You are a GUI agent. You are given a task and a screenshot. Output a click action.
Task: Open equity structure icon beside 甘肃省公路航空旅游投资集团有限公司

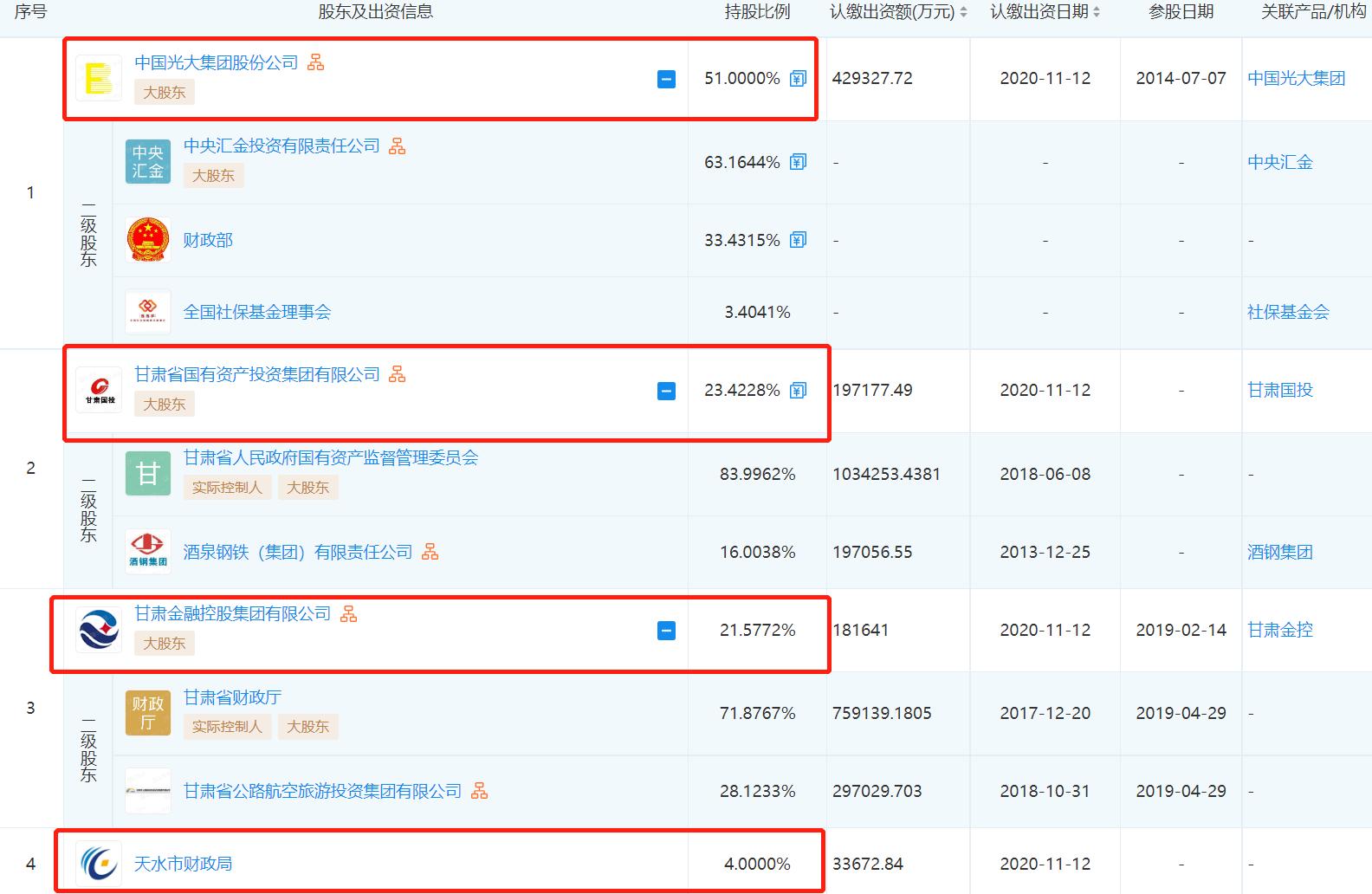coord(480,791)
